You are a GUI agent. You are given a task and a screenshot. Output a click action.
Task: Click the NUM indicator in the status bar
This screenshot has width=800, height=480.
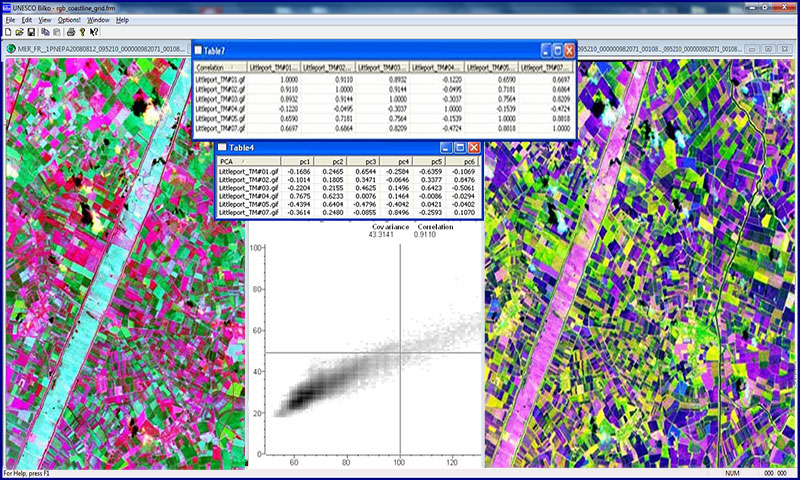tap(732, 473)
